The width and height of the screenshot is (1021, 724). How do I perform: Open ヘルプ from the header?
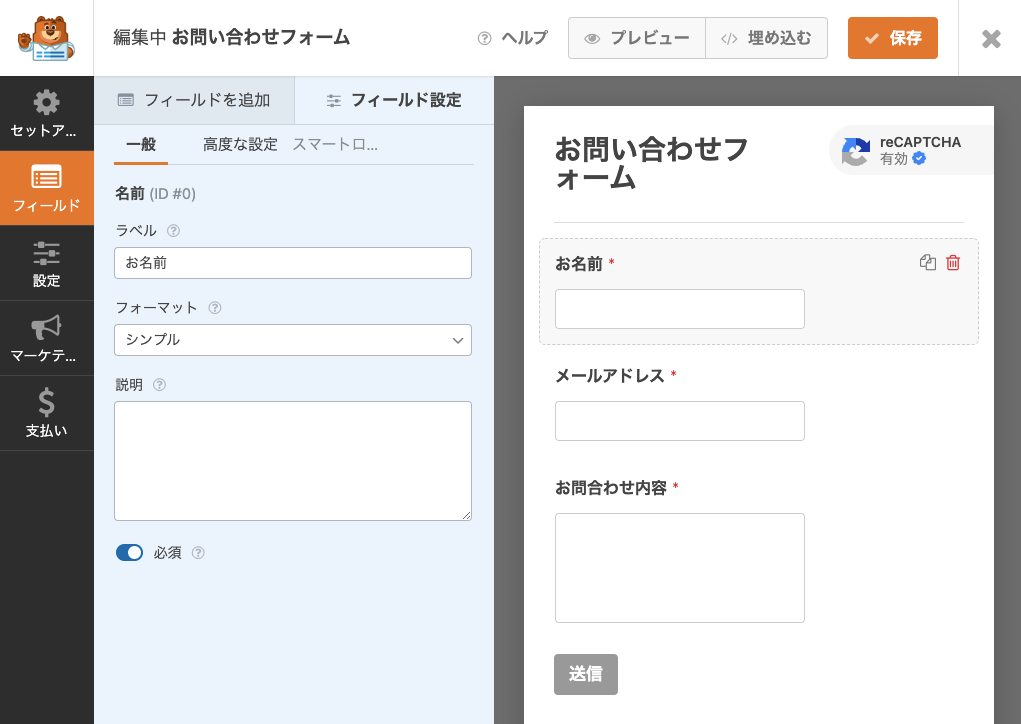[512, 38]
